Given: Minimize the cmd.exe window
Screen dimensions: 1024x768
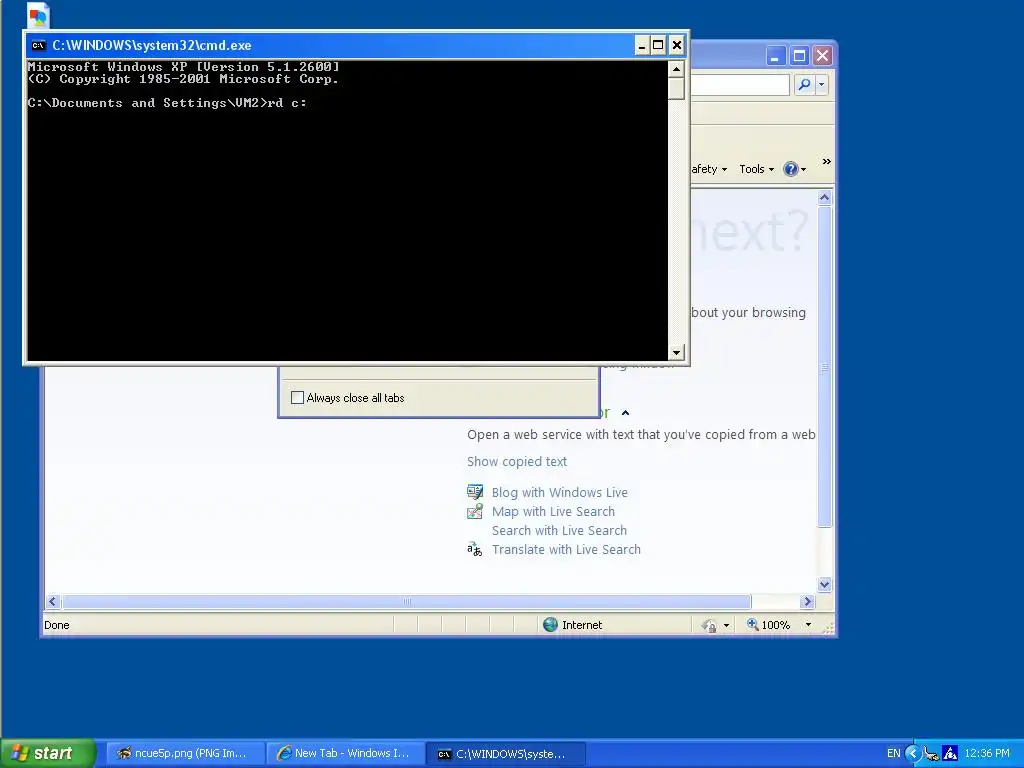Looking at the screenshot, I should [x=641, y=45].
